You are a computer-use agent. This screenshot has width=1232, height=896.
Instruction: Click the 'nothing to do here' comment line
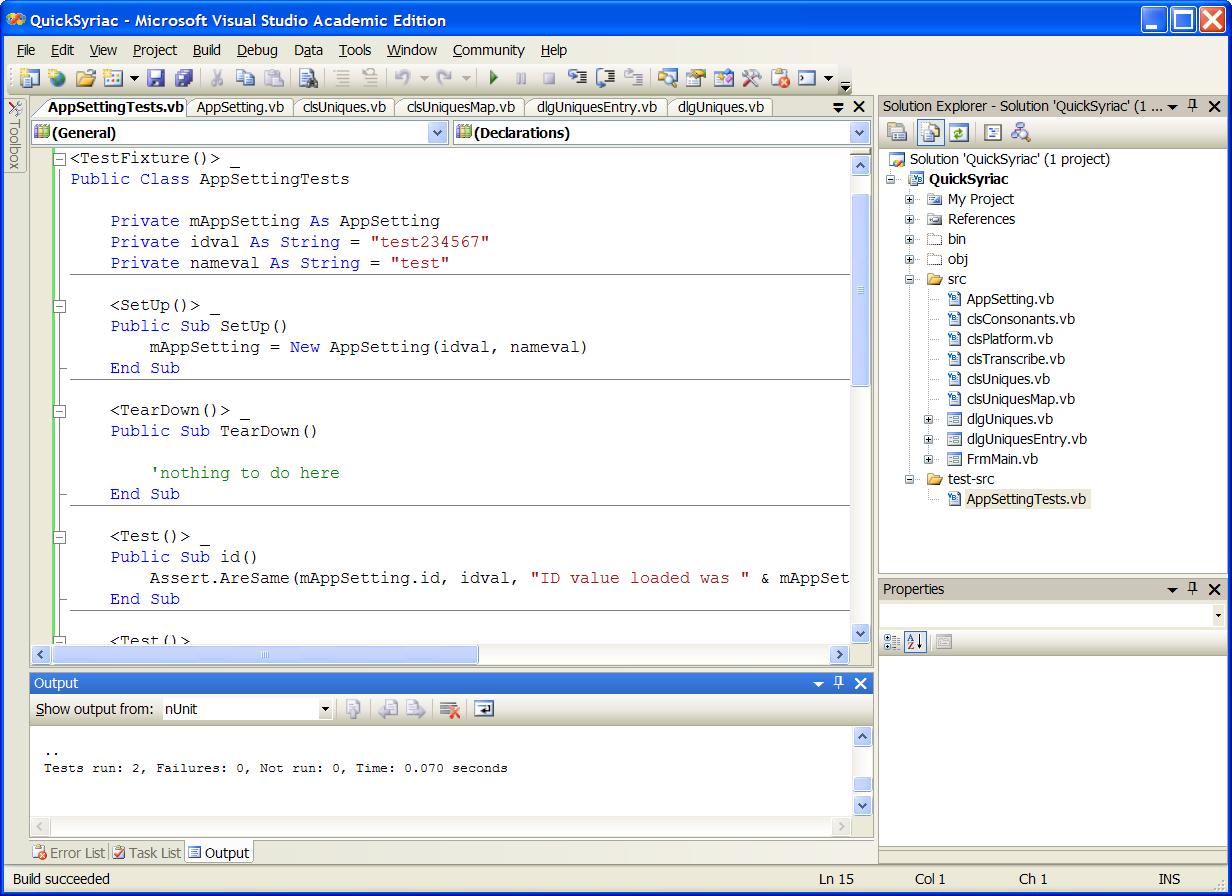pyautogui.click(x=245, y=473)
